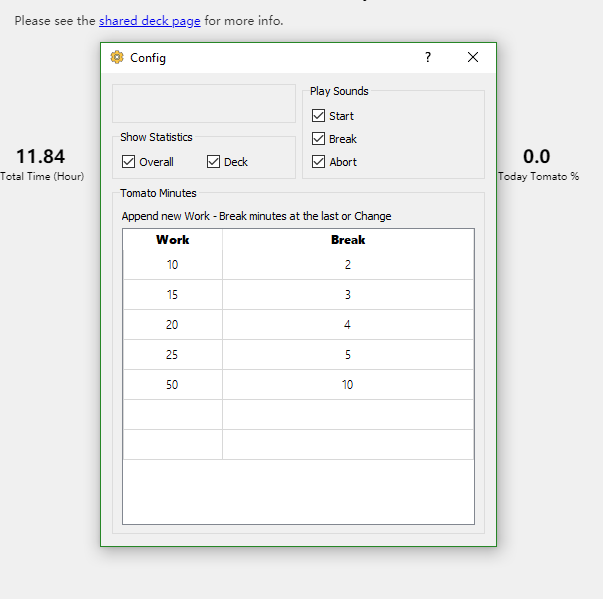603x599 pixels.
Task: Select the Break cell with value 10
Action: click(348, 385)
